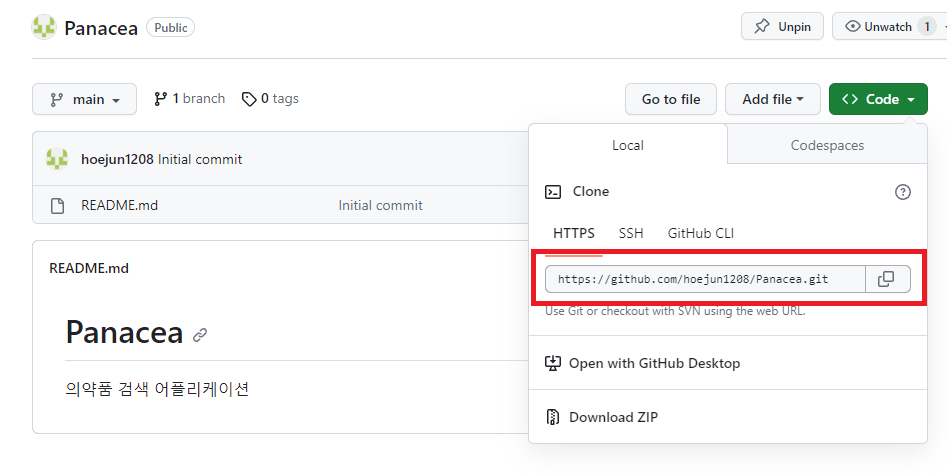The height and width of the screenshot is (475, 947).
Task: Click the Clone section label
Action: click(x=591, y=192)
